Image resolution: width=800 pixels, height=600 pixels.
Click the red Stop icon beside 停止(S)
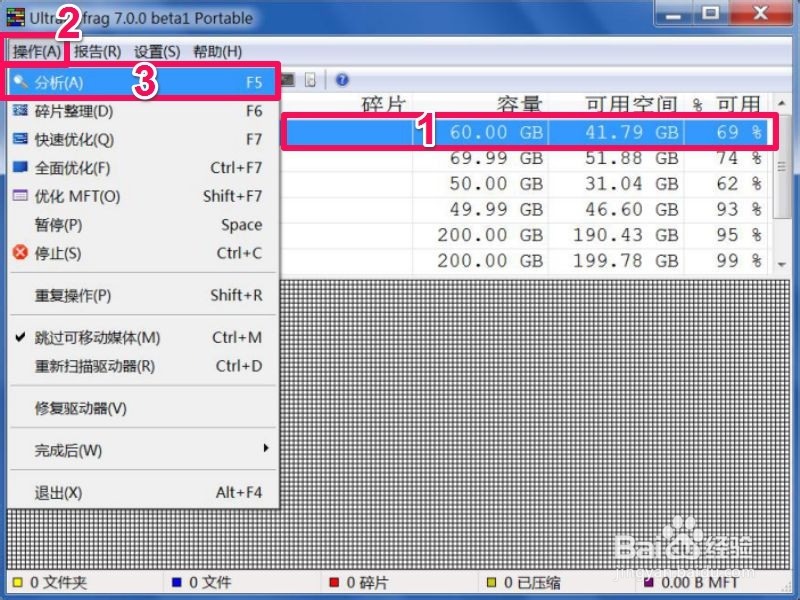pos(22,253)
